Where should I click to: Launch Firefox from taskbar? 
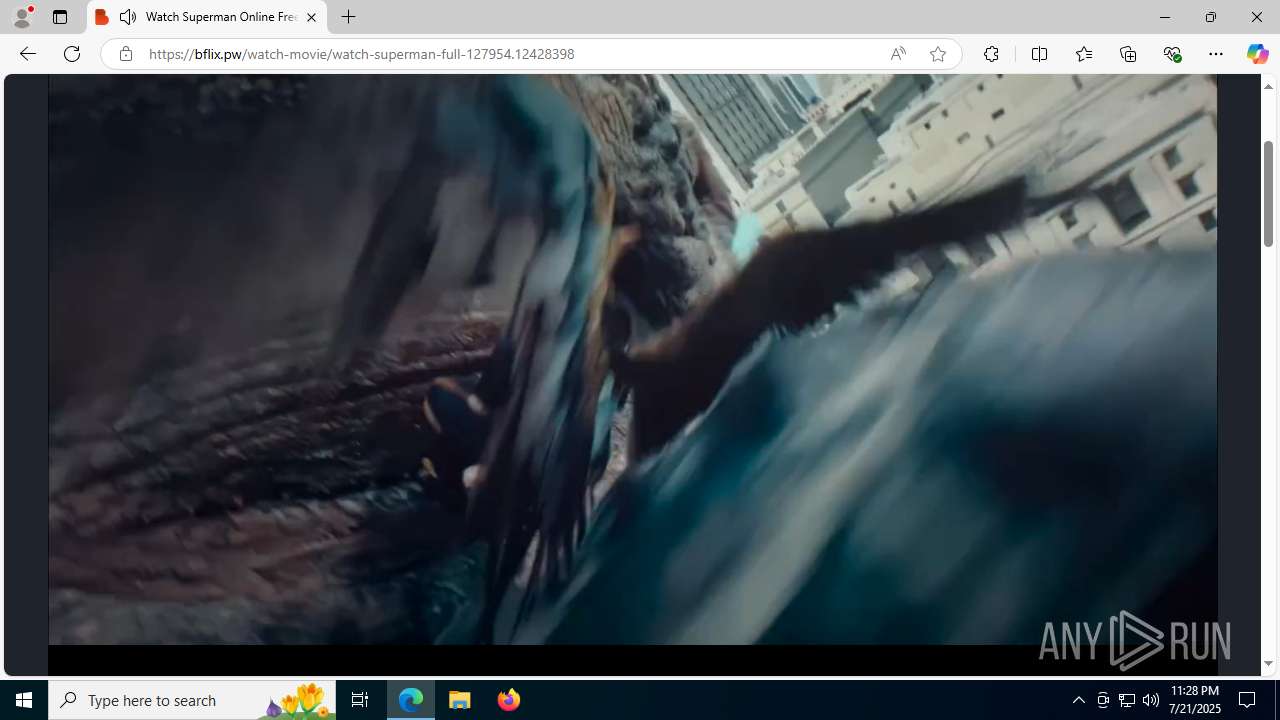[508, 700]
